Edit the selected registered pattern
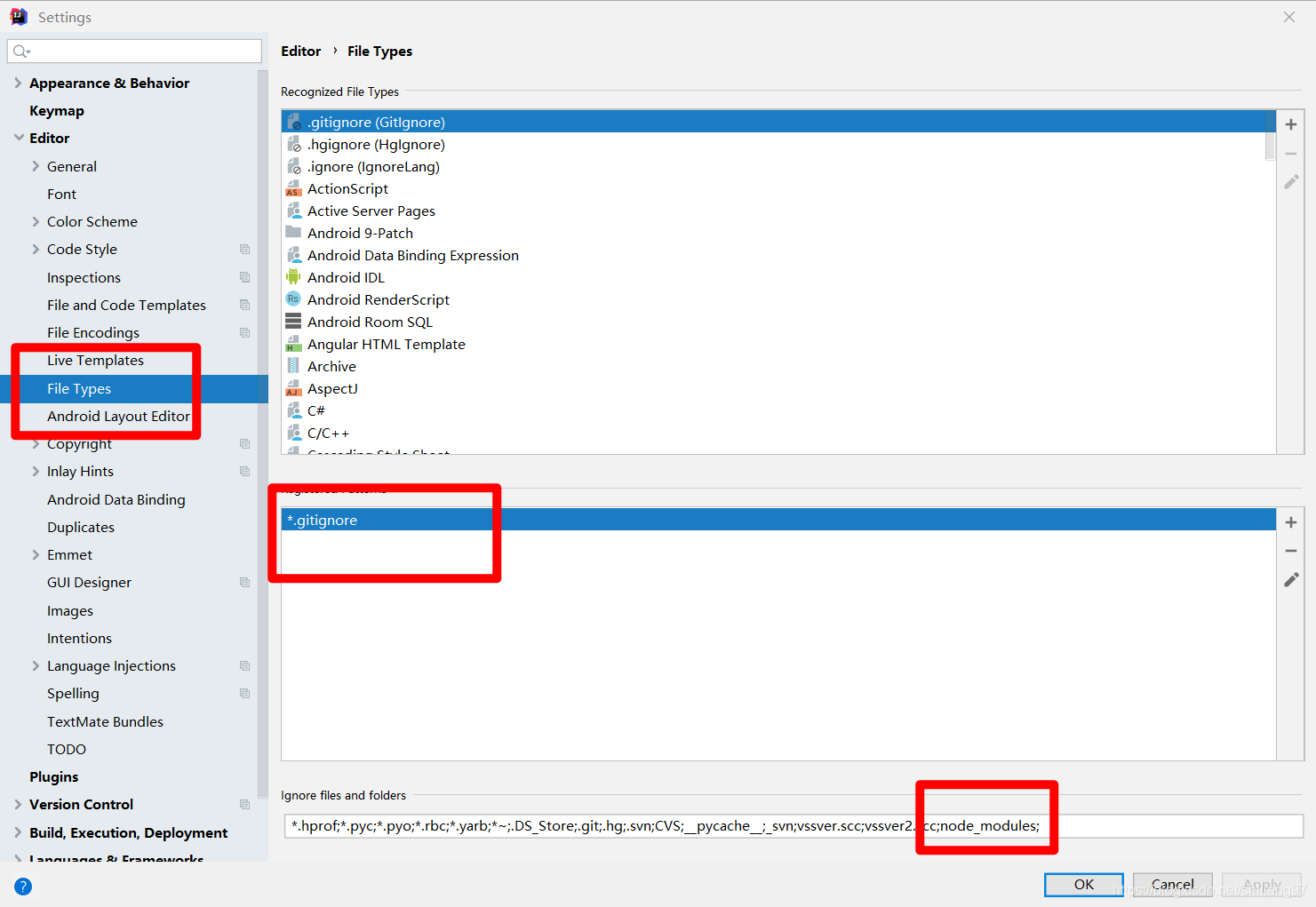 click(1291, 579)
